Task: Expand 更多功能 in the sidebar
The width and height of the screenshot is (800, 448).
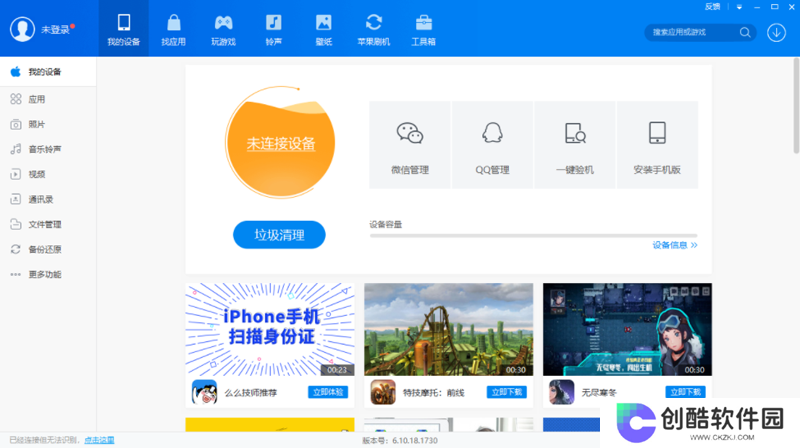Action: pos(48,274)
